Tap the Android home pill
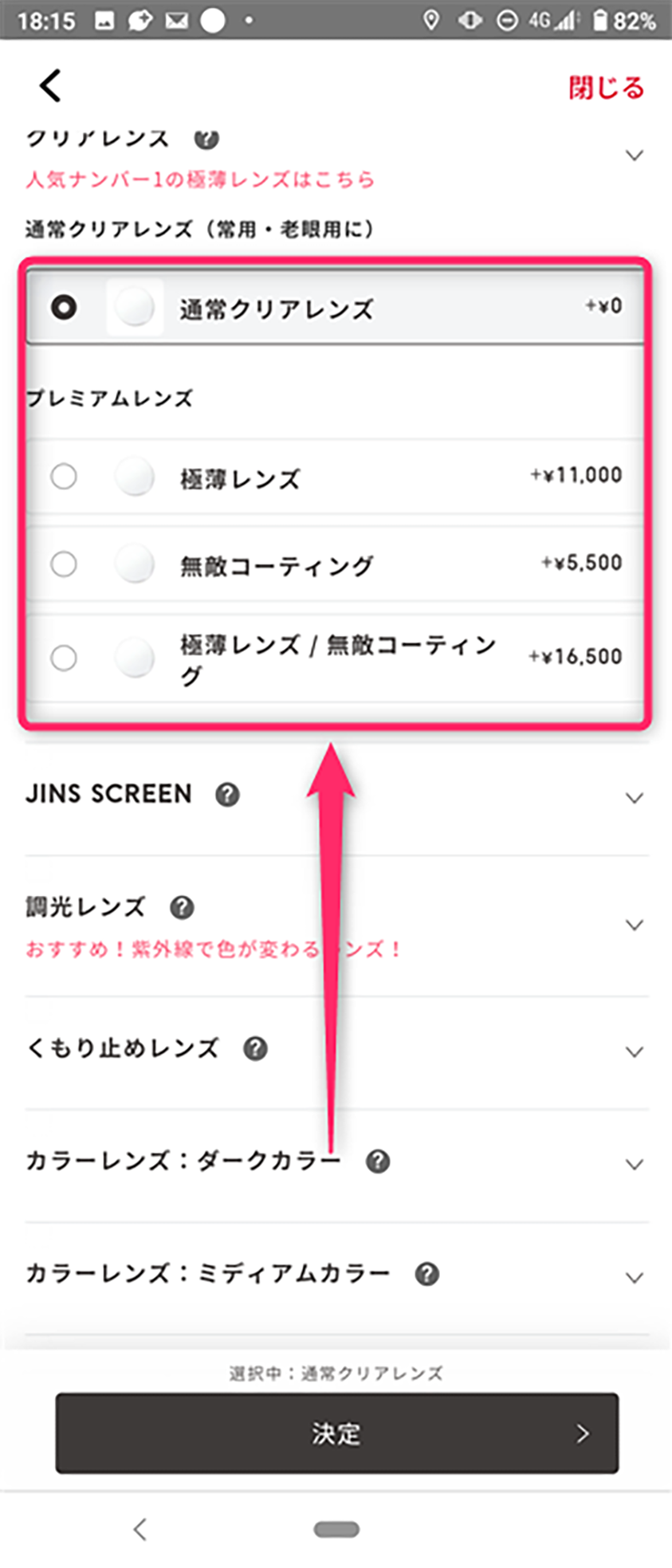672x1568 pixels. point(336,1529)
